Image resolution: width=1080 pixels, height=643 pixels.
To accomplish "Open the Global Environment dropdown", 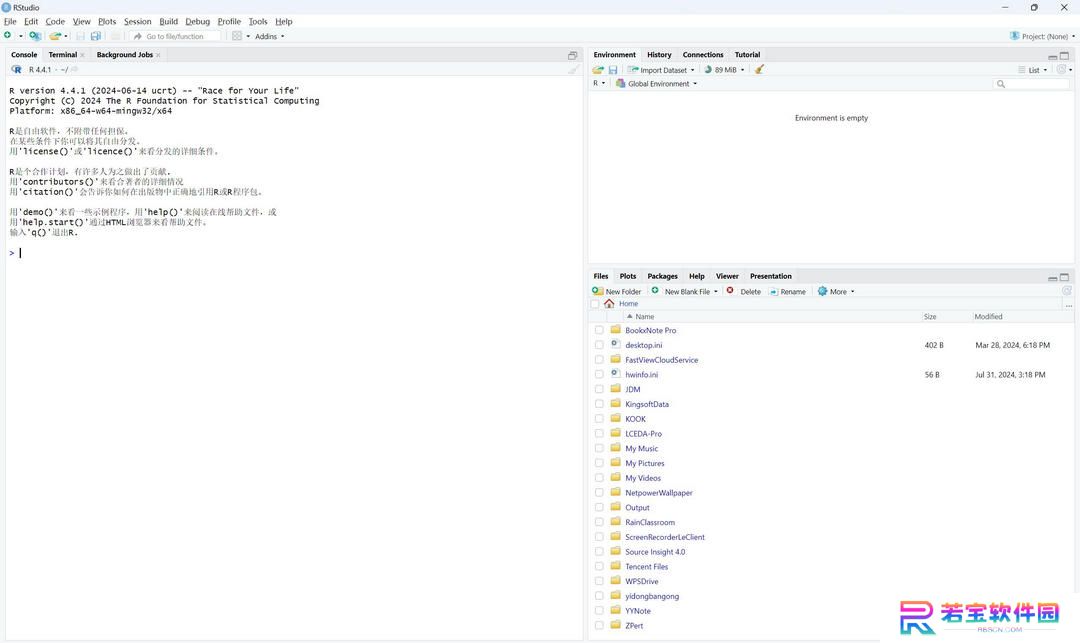I will pyautogui.click(x=656, y=83).
